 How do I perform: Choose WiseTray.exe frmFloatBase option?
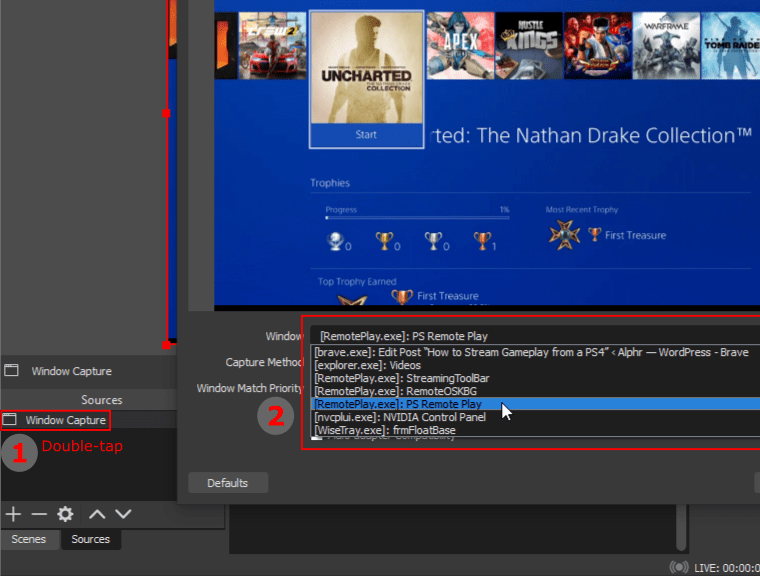(535, 430)
